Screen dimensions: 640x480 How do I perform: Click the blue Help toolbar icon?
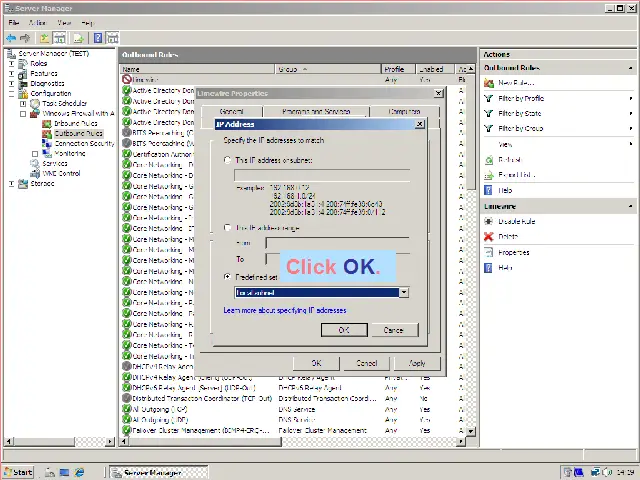click(x=98, y=38)
